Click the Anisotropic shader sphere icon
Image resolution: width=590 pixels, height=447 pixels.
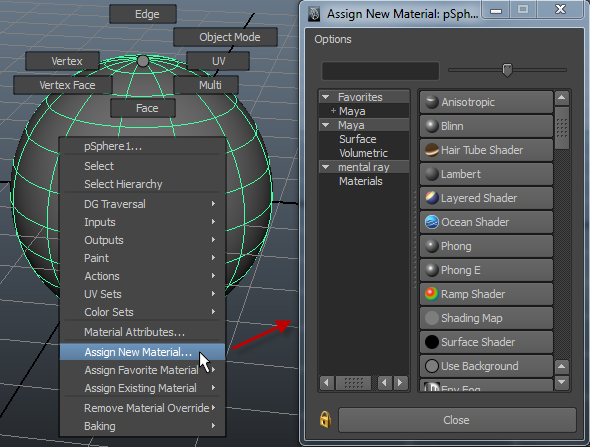(x=432, y=102)
